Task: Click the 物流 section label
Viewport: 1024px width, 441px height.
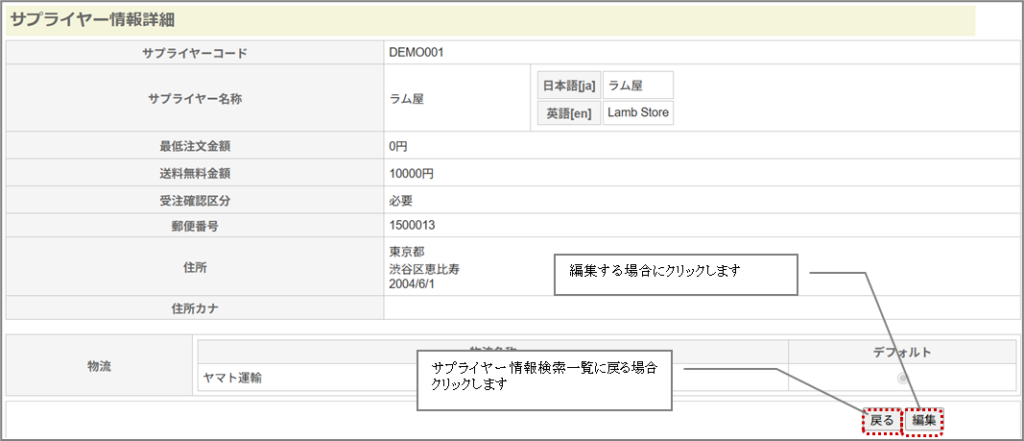Action: pyautogui.click(x=101, y=366)
